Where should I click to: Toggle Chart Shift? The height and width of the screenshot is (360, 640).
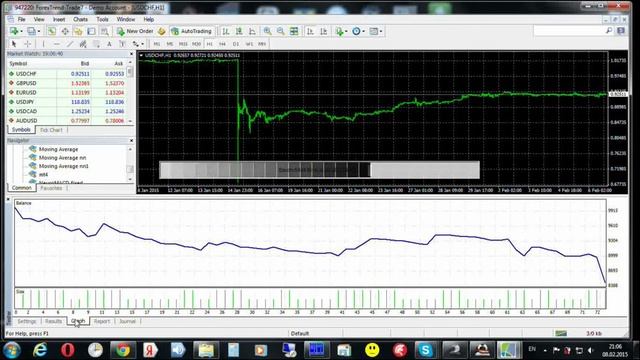click(x=323, y=31)
